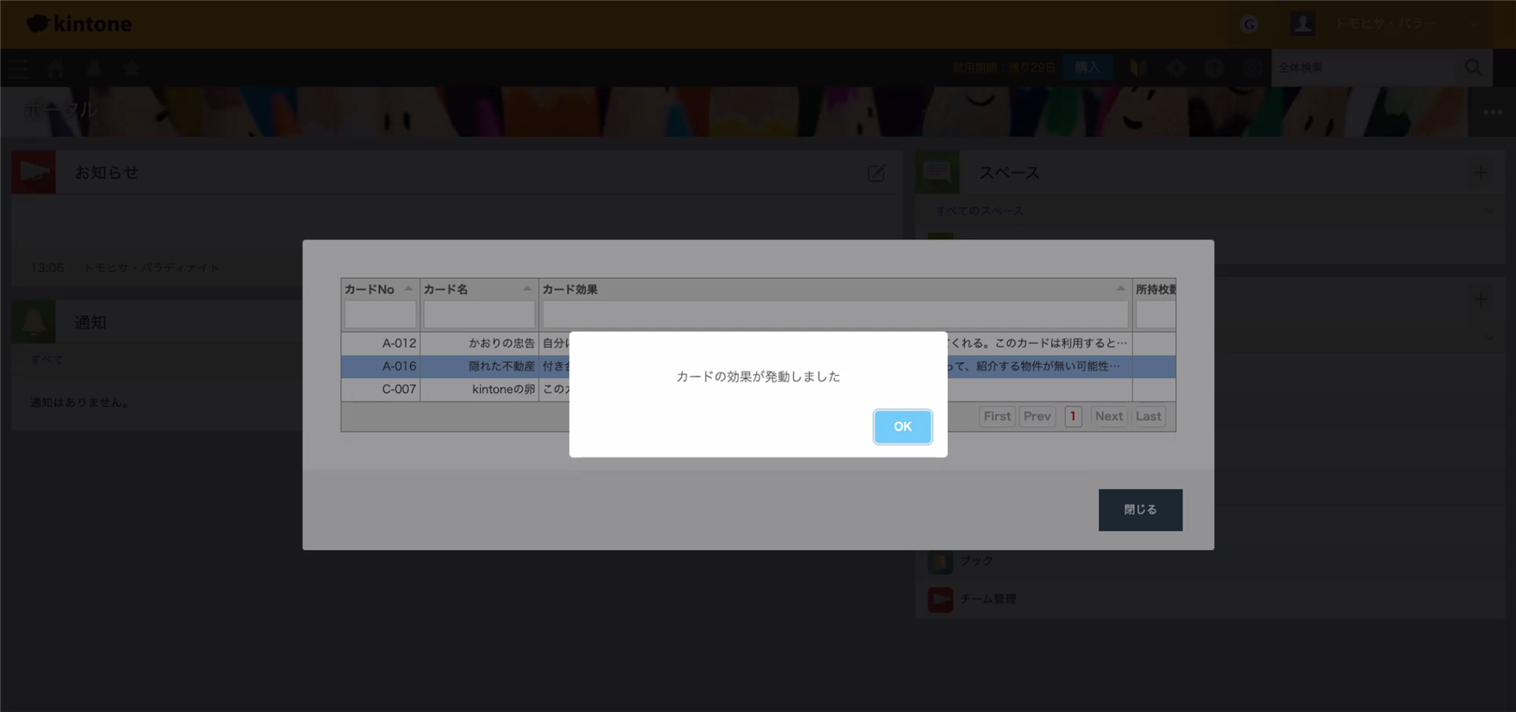Click the 通知はありません。 text
Screen dimensions: 1516x712
pos(80,402)
